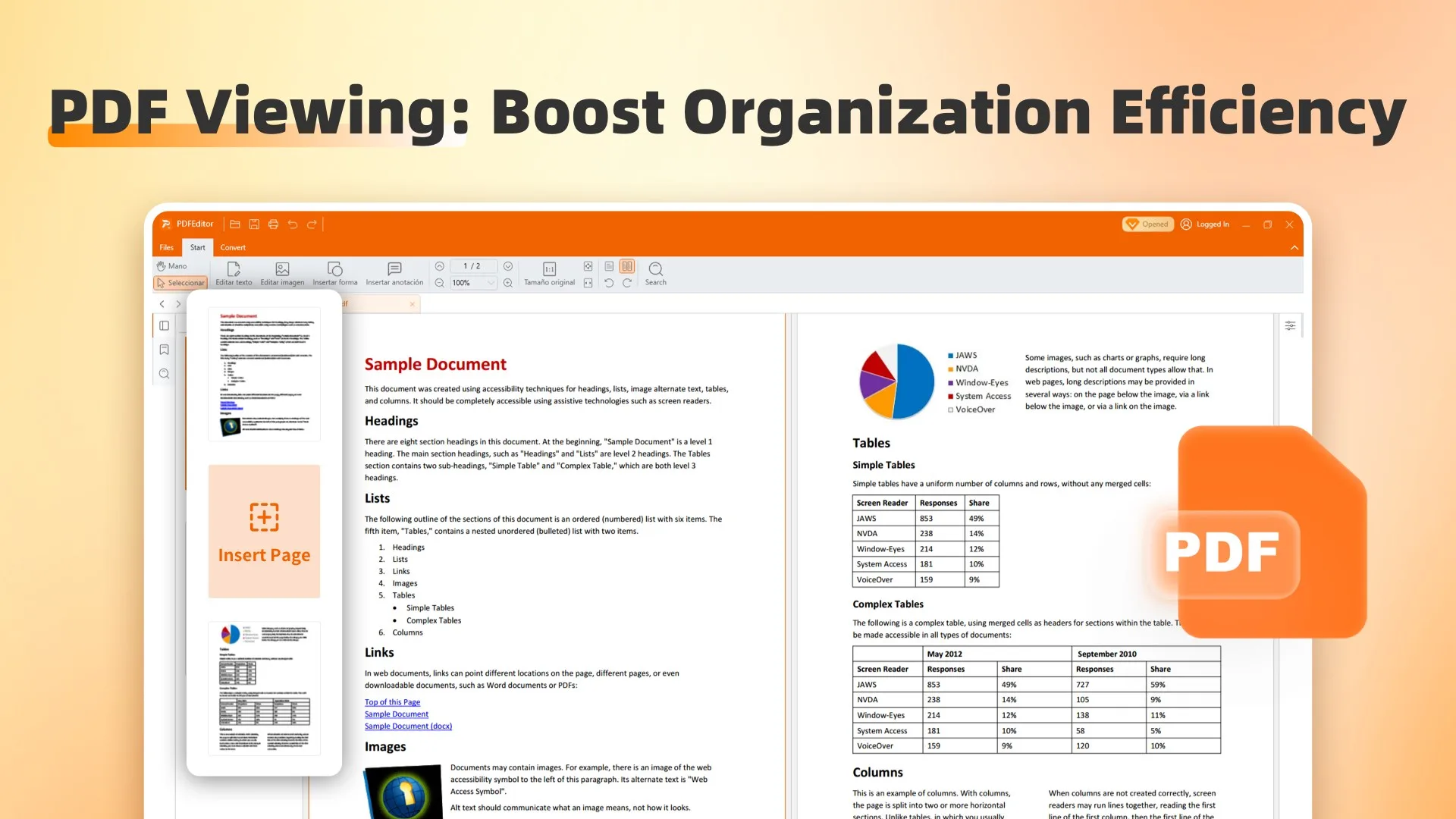Activate the Seleccionar selection tool

(180, 283)
